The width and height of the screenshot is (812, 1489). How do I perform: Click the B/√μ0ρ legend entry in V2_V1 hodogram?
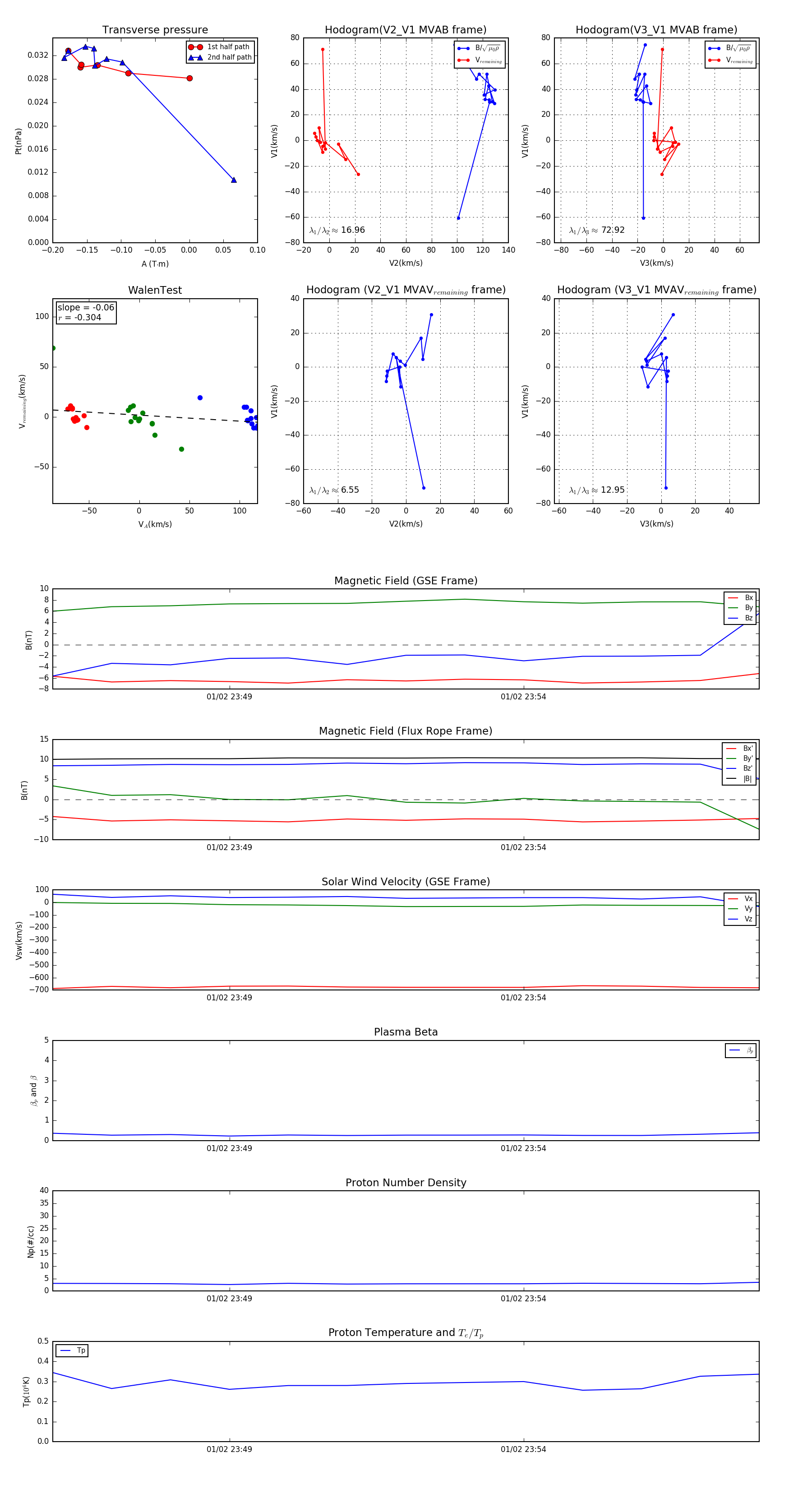click(479, 49)
